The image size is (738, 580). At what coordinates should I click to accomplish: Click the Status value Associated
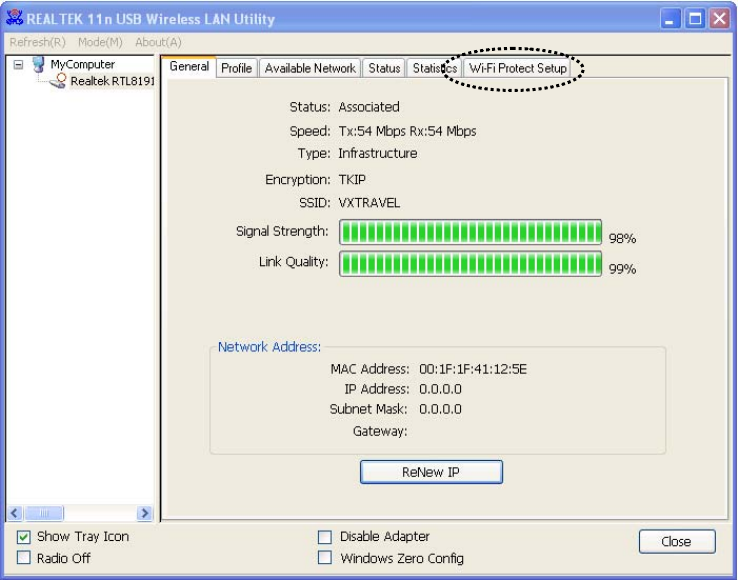[x=369, y=107]
